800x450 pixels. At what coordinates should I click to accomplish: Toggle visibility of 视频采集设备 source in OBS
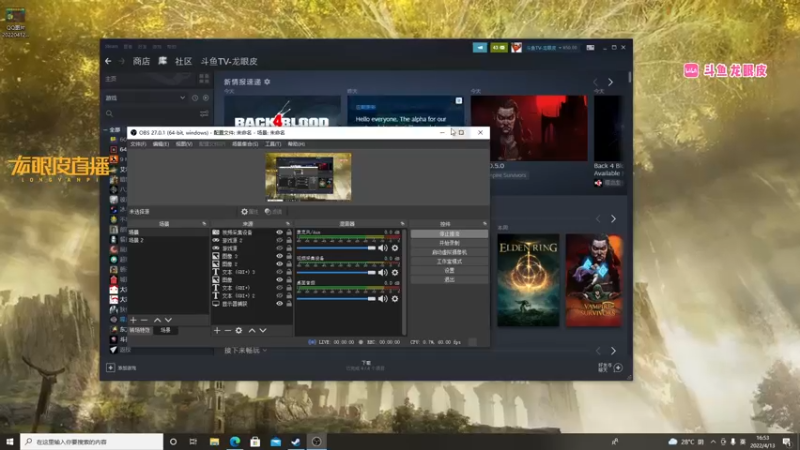coord(279,232)
